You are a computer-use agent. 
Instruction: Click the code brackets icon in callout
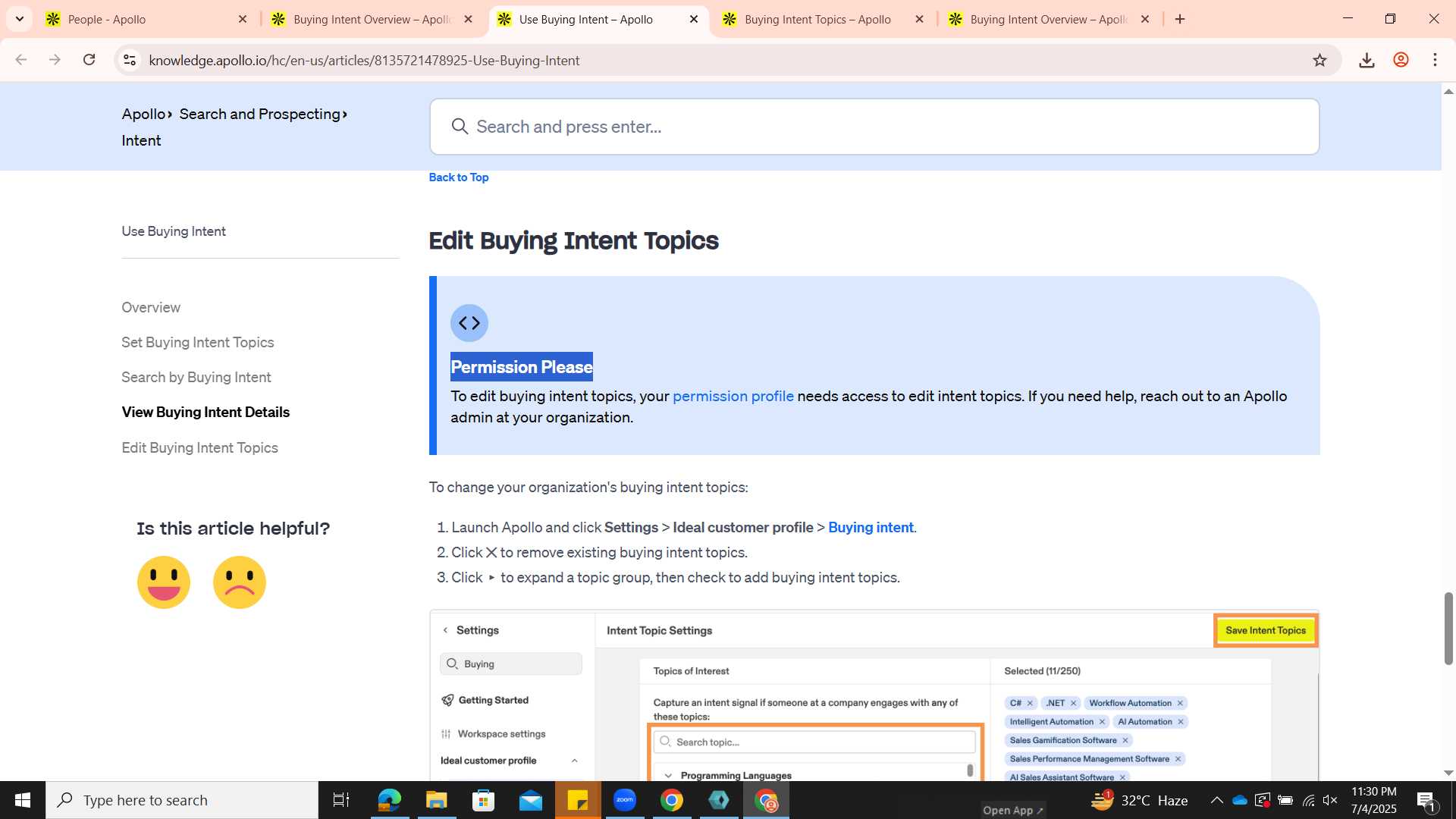click(469, 323)
